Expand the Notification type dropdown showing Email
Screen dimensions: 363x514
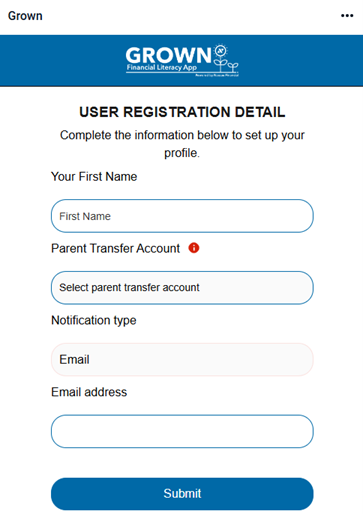click(182, 360)
